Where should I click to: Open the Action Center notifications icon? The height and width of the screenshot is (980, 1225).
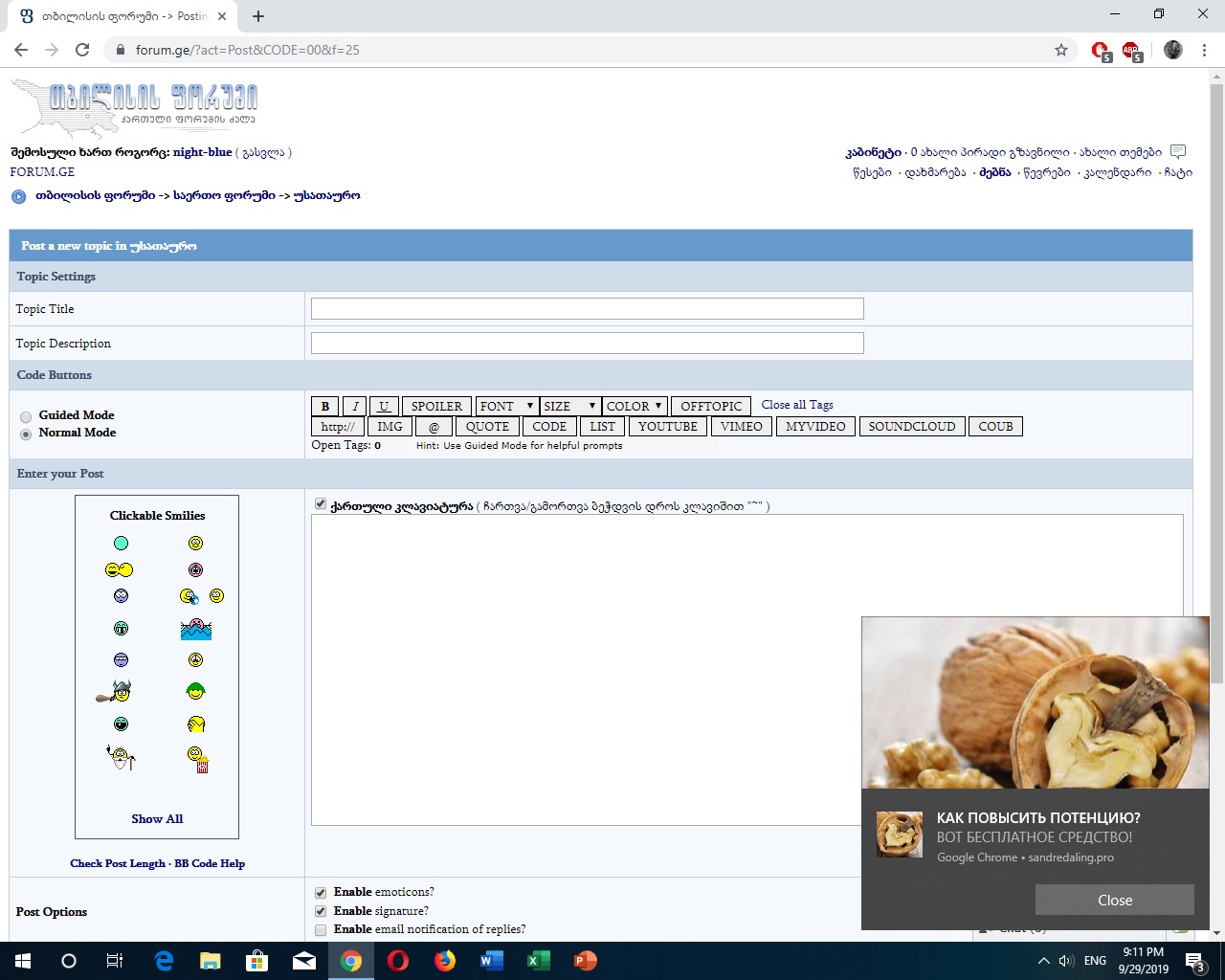[1195, 961]
